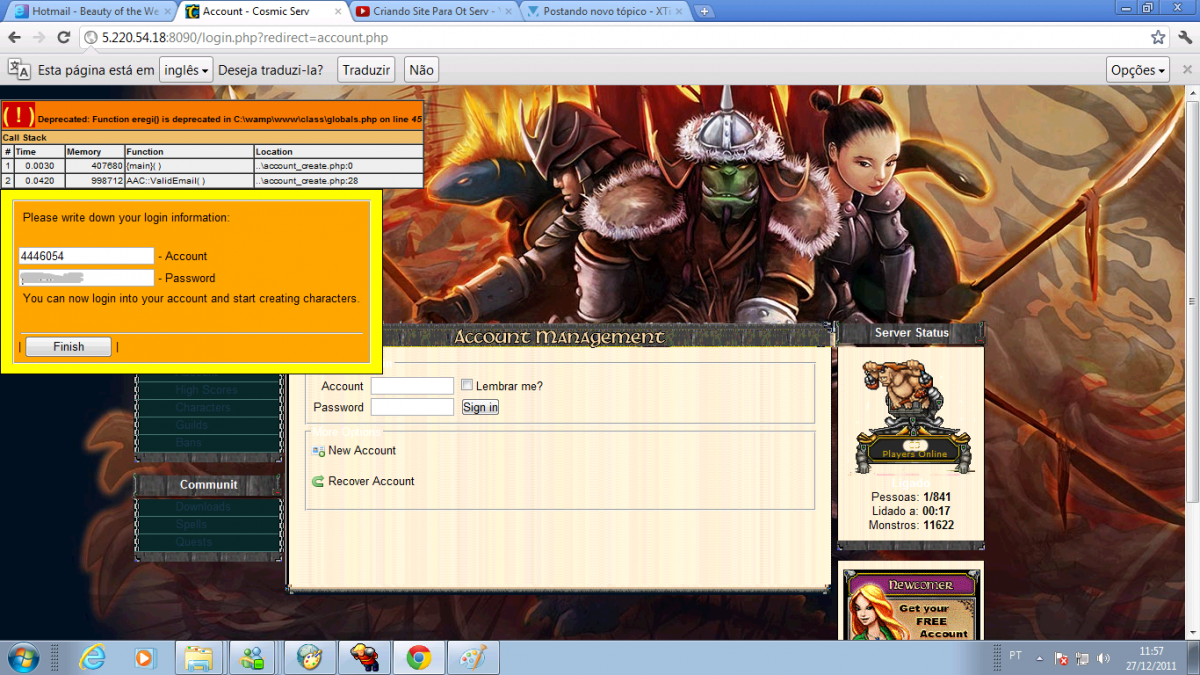Click the translate icon in the translation bar
Screen dimensions: 1200x675
(x=19, y=69)
